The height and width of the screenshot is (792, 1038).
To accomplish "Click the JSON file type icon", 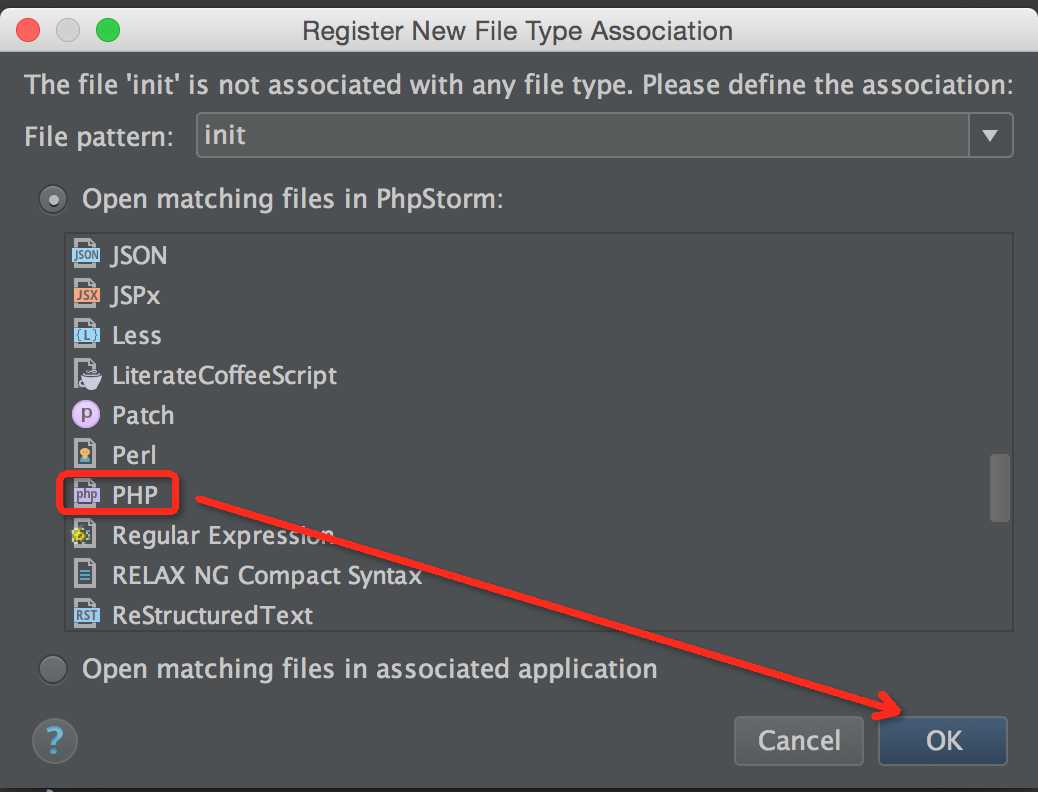I will pyautogui.click(x=87, y=255).
